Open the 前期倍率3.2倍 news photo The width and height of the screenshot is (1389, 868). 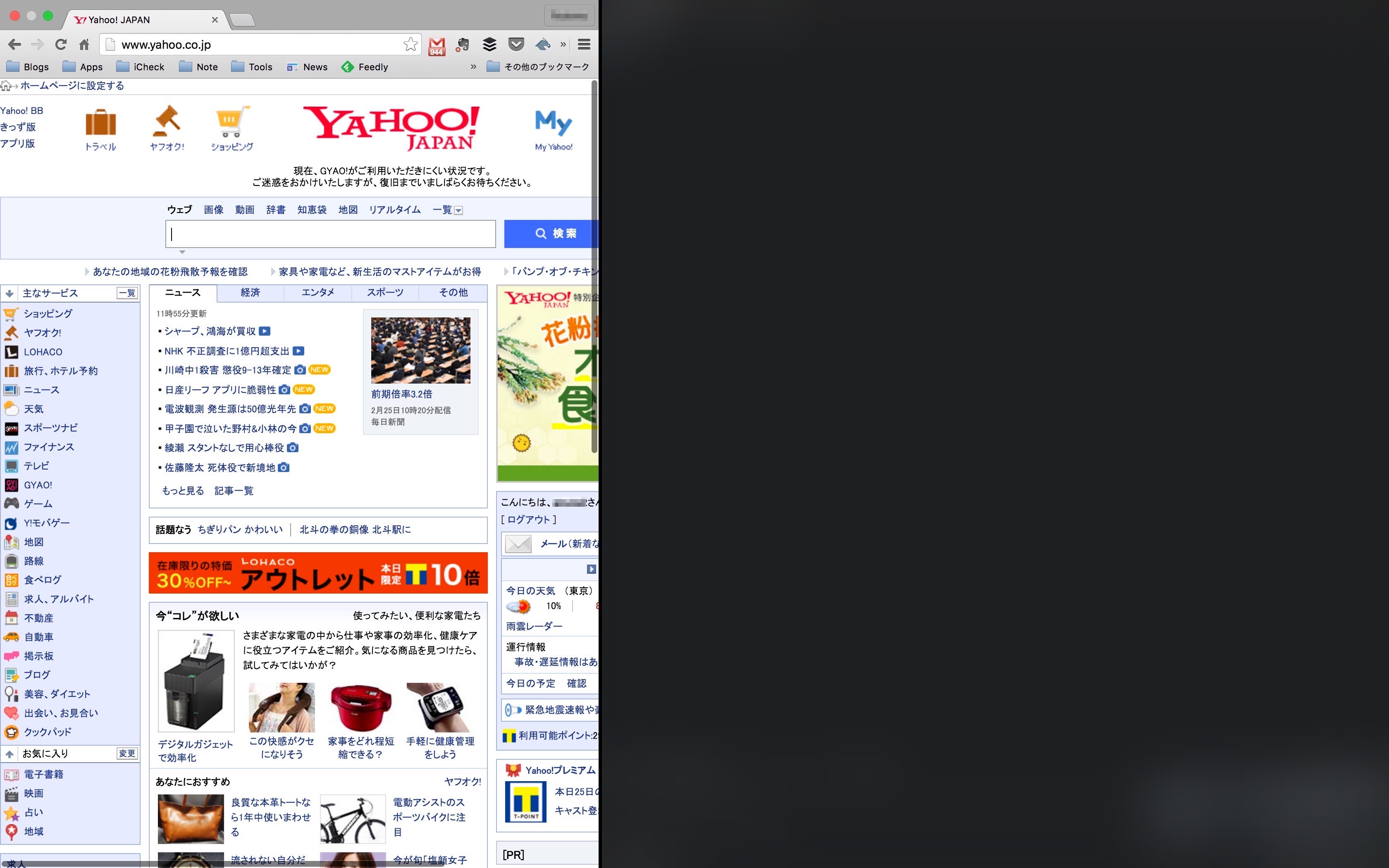click(421, 350)
